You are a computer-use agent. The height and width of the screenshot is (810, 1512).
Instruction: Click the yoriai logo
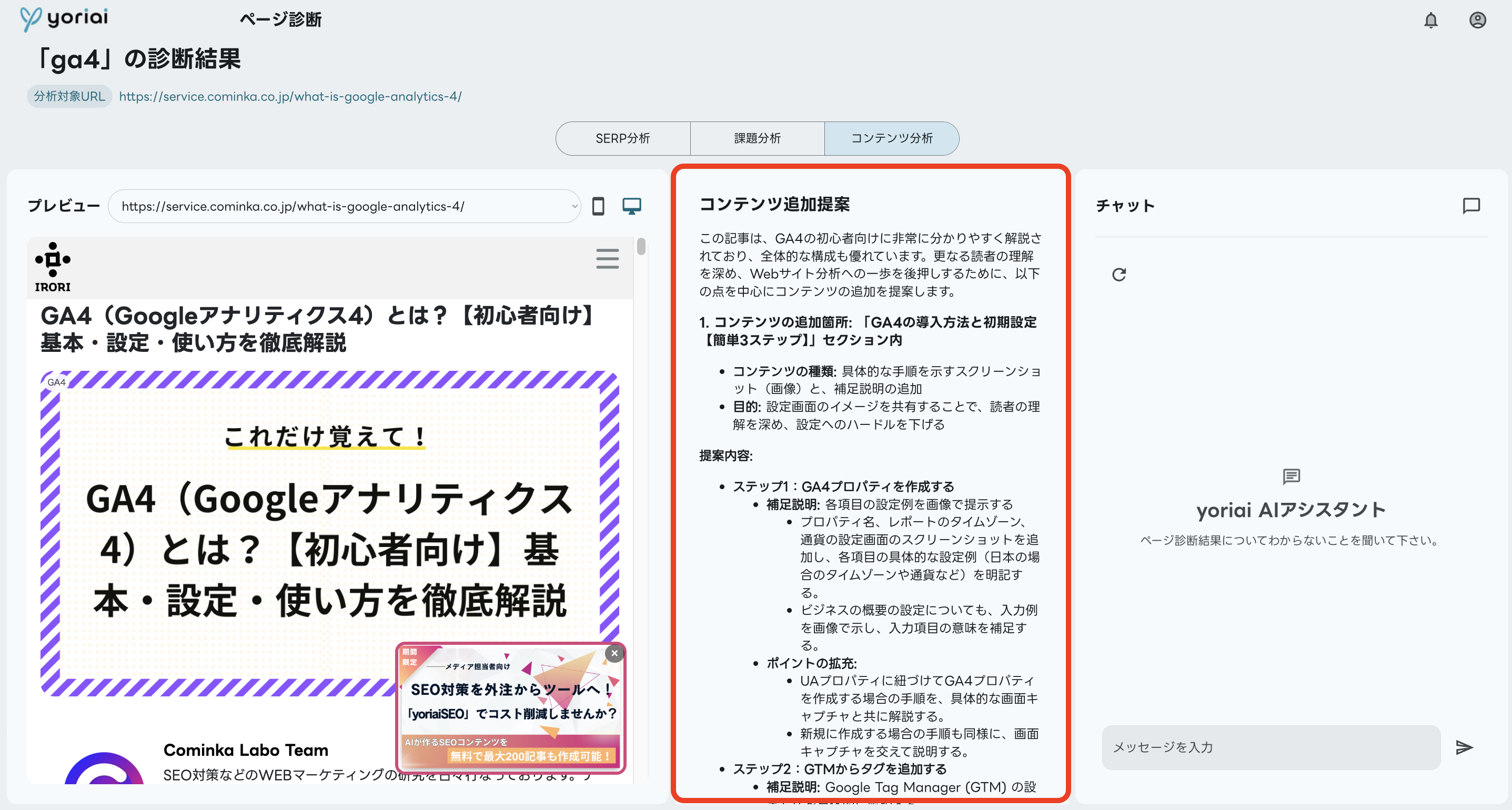pyautogui.click(x=64, y=18)
